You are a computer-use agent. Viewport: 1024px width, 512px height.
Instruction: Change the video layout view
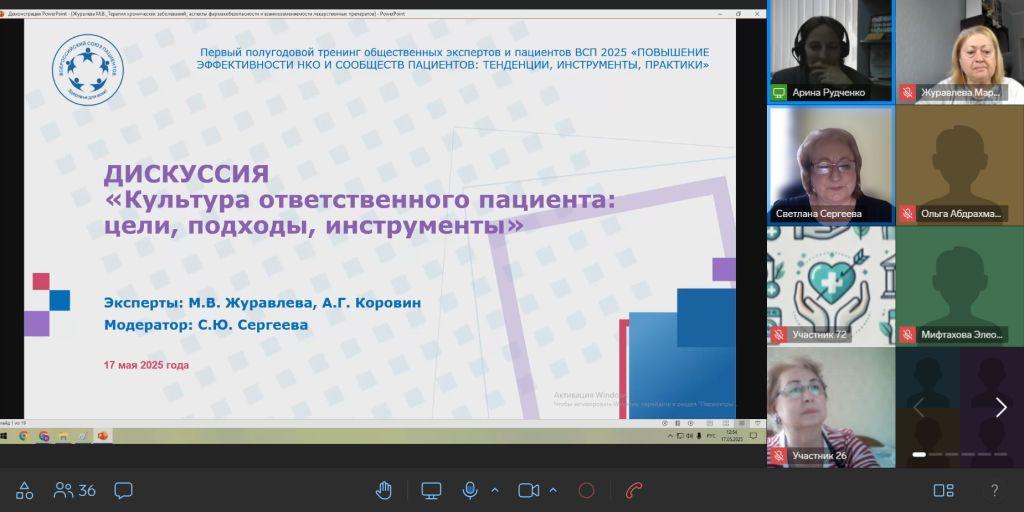(943, 490)
